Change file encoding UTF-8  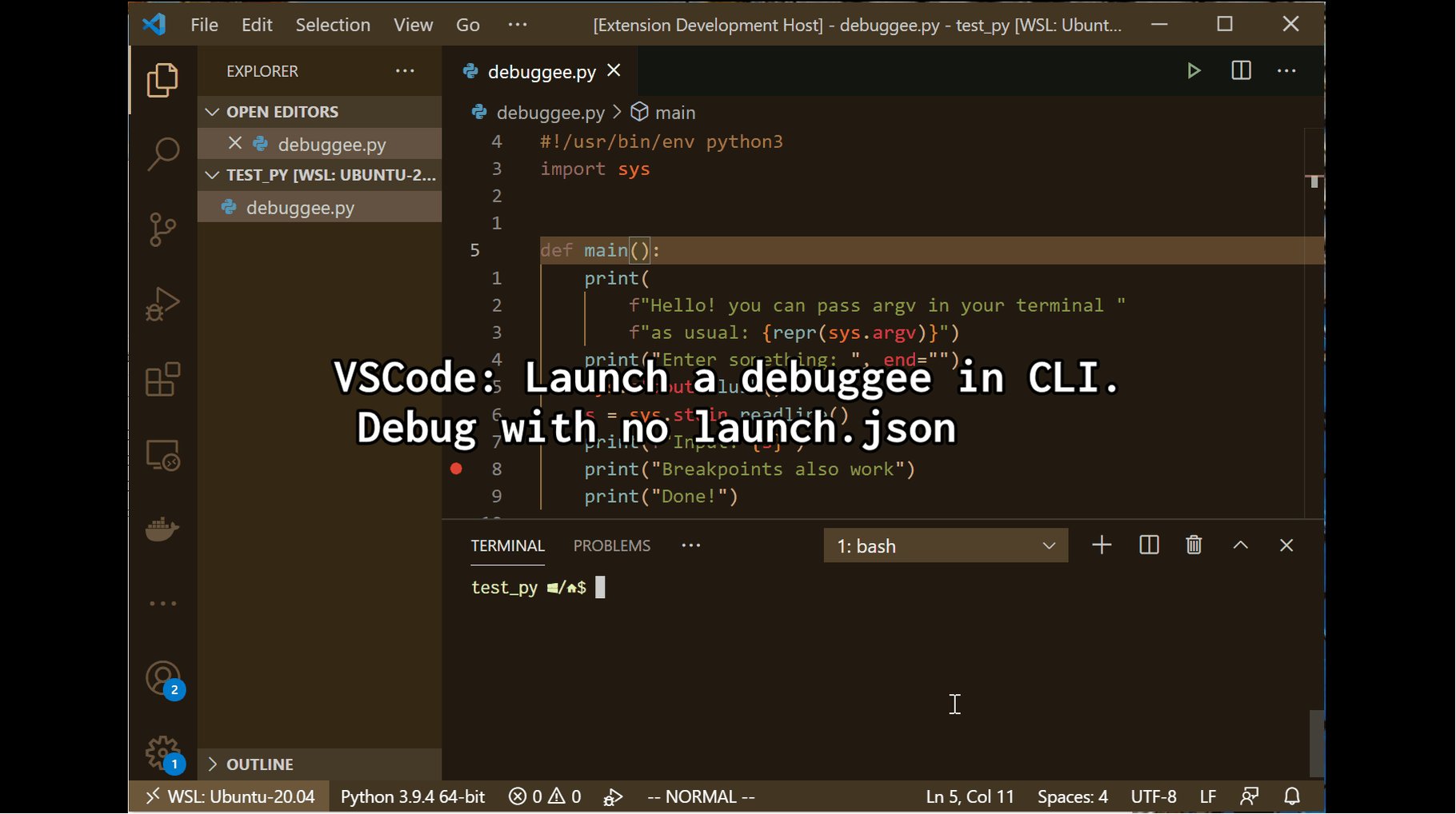click(1153, 796)
